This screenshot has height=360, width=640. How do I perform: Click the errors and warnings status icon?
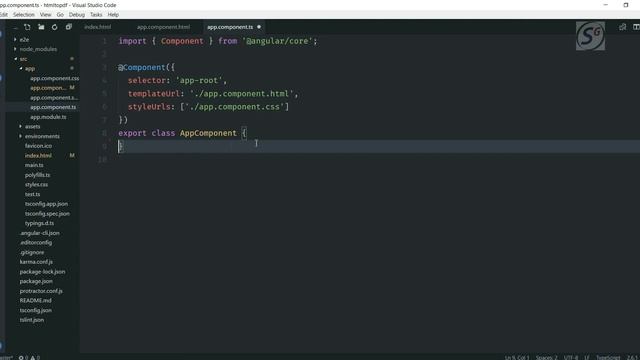click(x=29, y=358)
